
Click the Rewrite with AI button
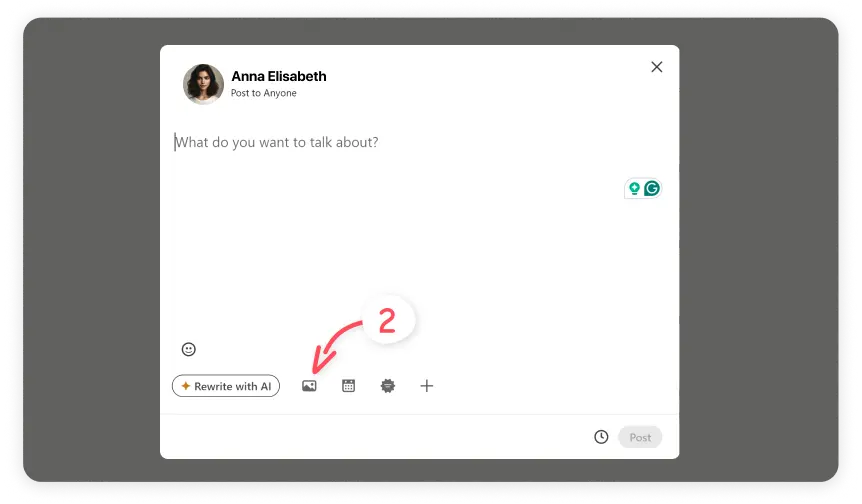(226, 386)
